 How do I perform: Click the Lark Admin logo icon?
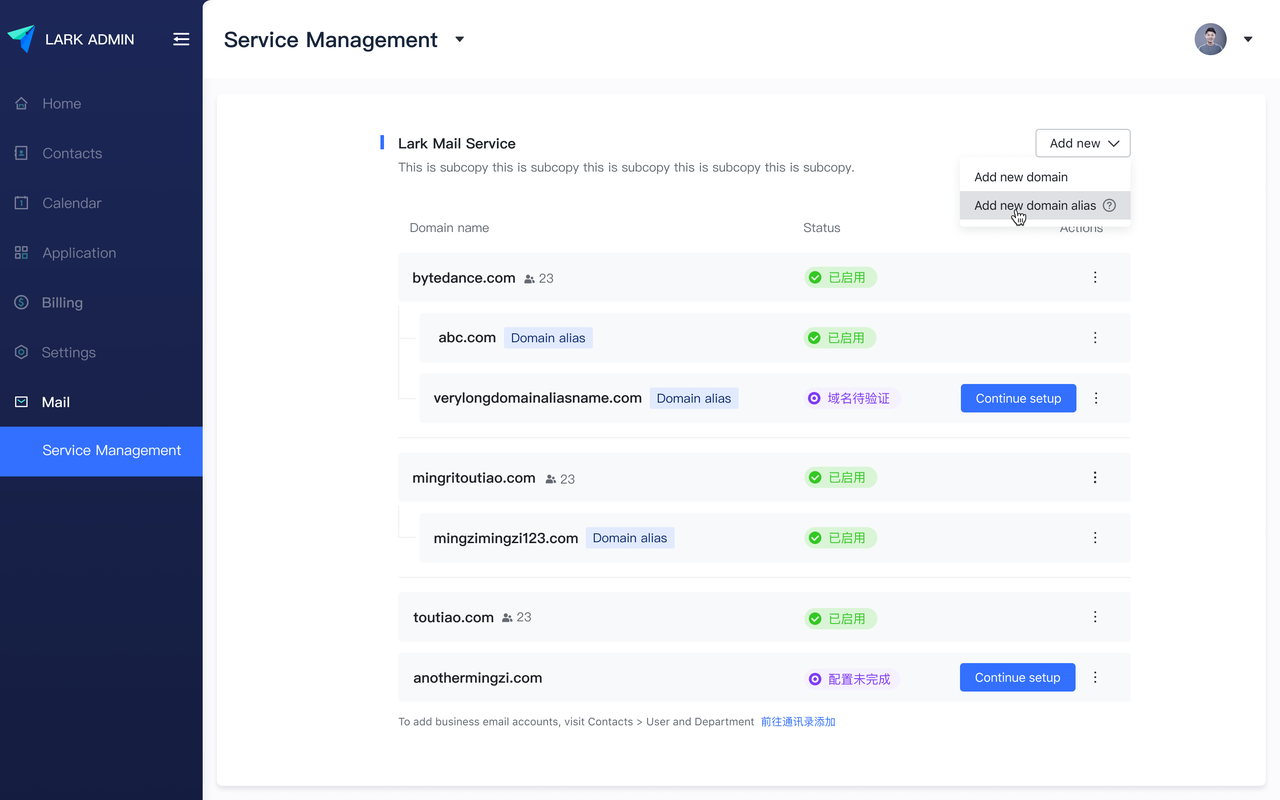(x=21, y=39)
